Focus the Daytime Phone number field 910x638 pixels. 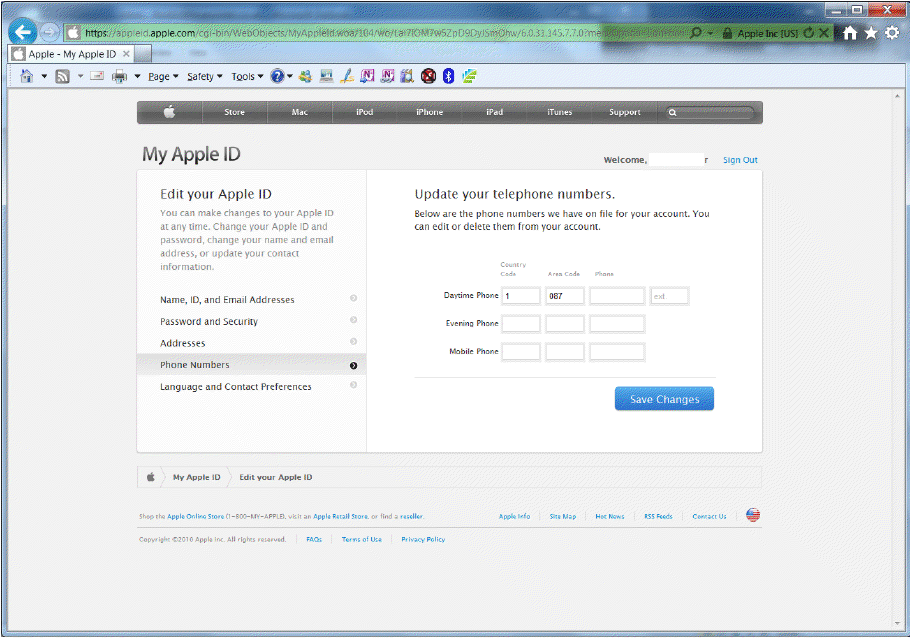click(x=617, y=296)
